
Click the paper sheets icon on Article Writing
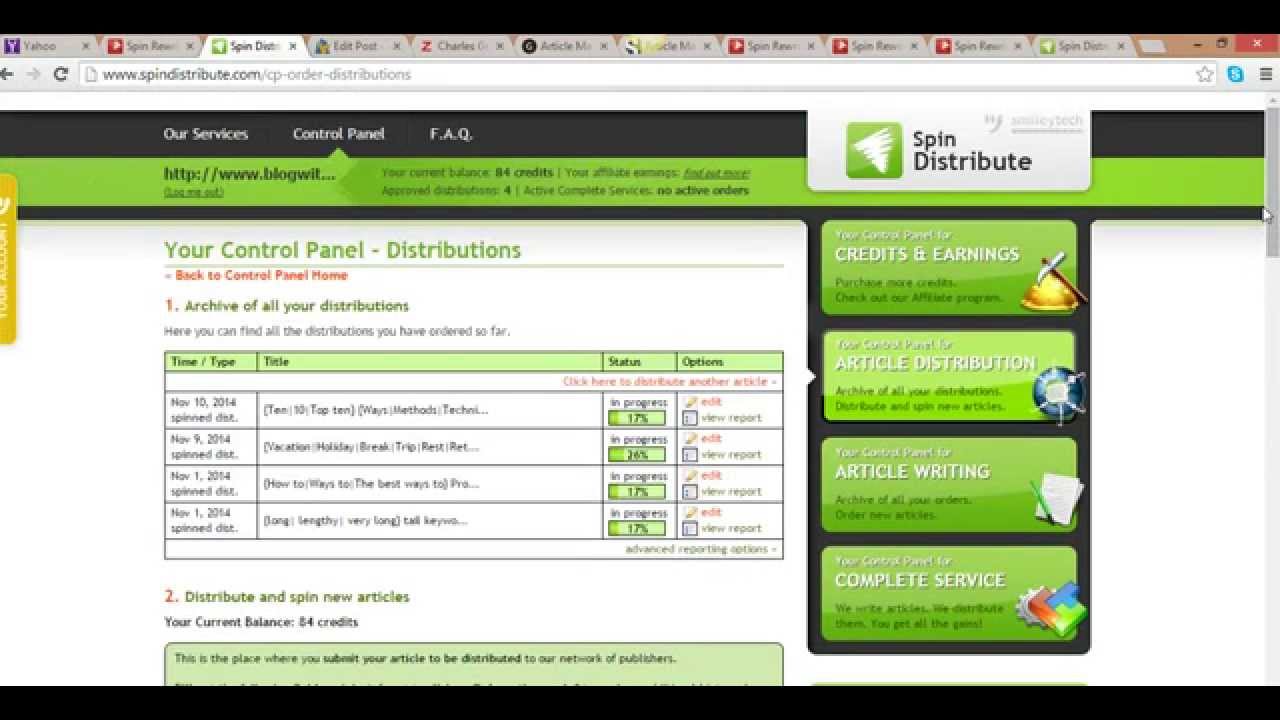click(1056, 499)
